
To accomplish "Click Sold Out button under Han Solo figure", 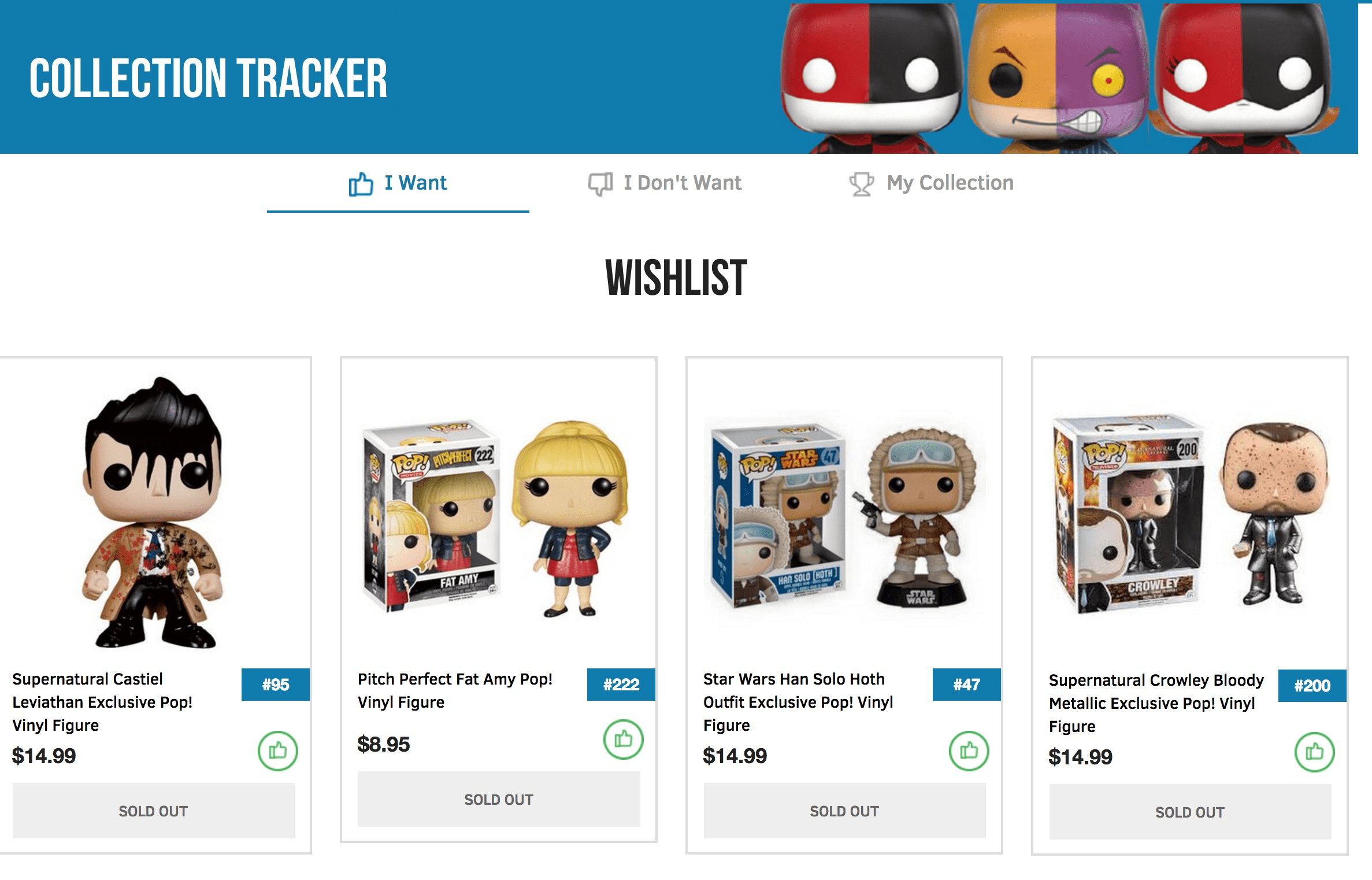I will pyautogui.click(x=845, y=811).
